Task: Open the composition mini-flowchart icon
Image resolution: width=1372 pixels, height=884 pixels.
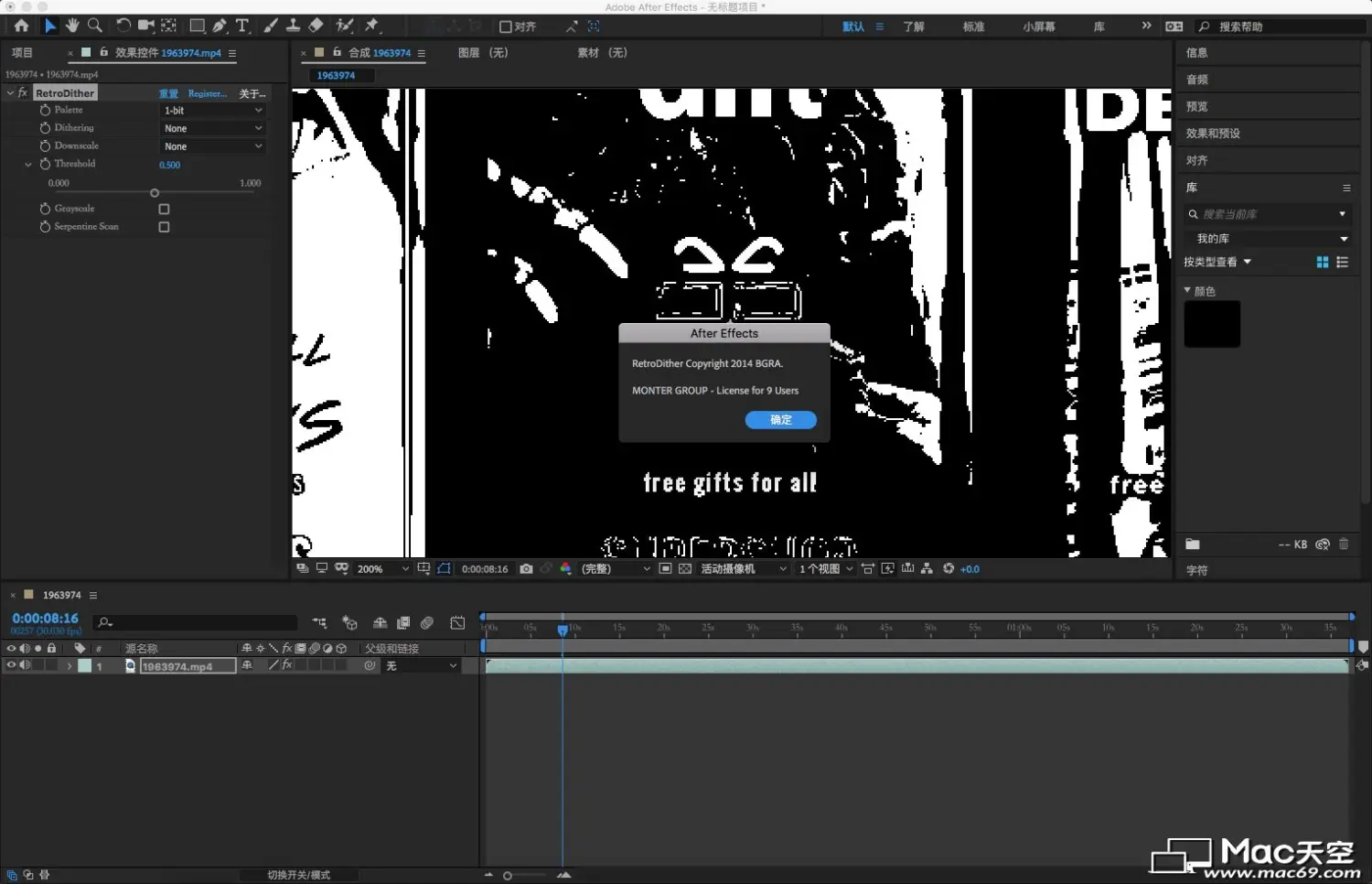Action: point(319,623)
